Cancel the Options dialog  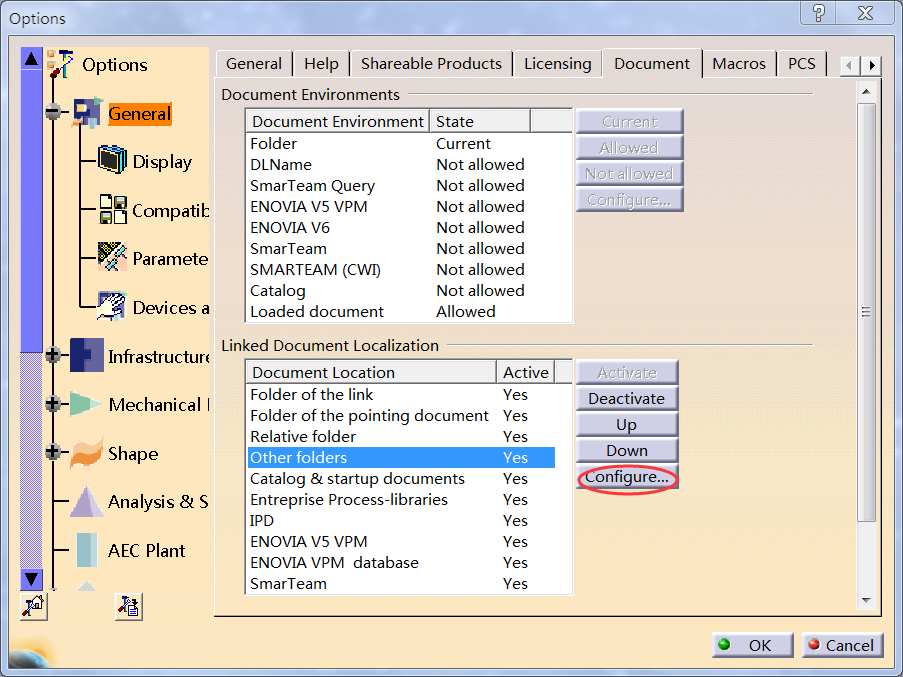(842, 645)
